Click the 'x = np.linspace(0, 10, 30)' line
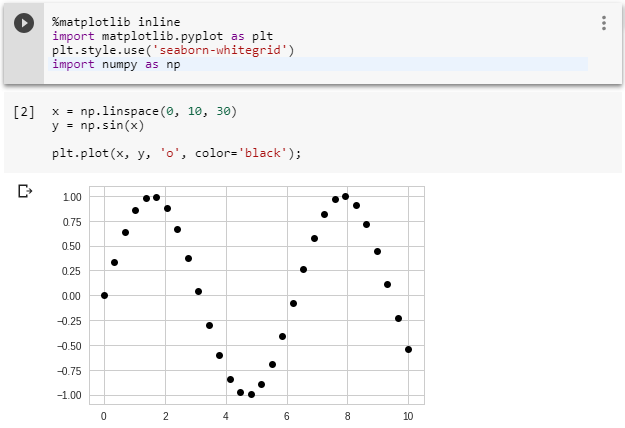 coord(144,111)
